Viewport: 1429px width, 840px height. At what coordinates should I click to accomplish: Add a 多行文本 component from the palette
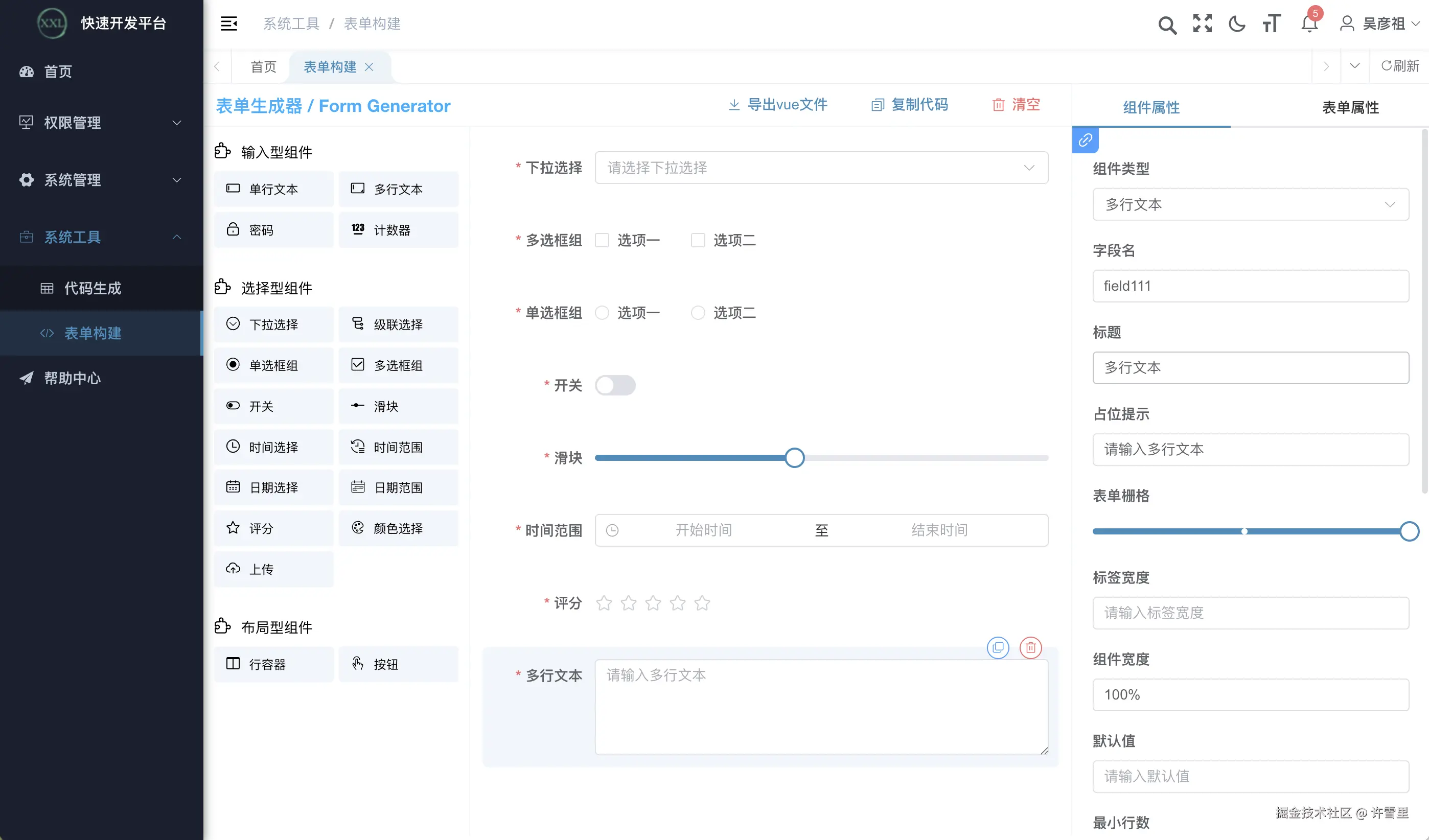(399, 189)
